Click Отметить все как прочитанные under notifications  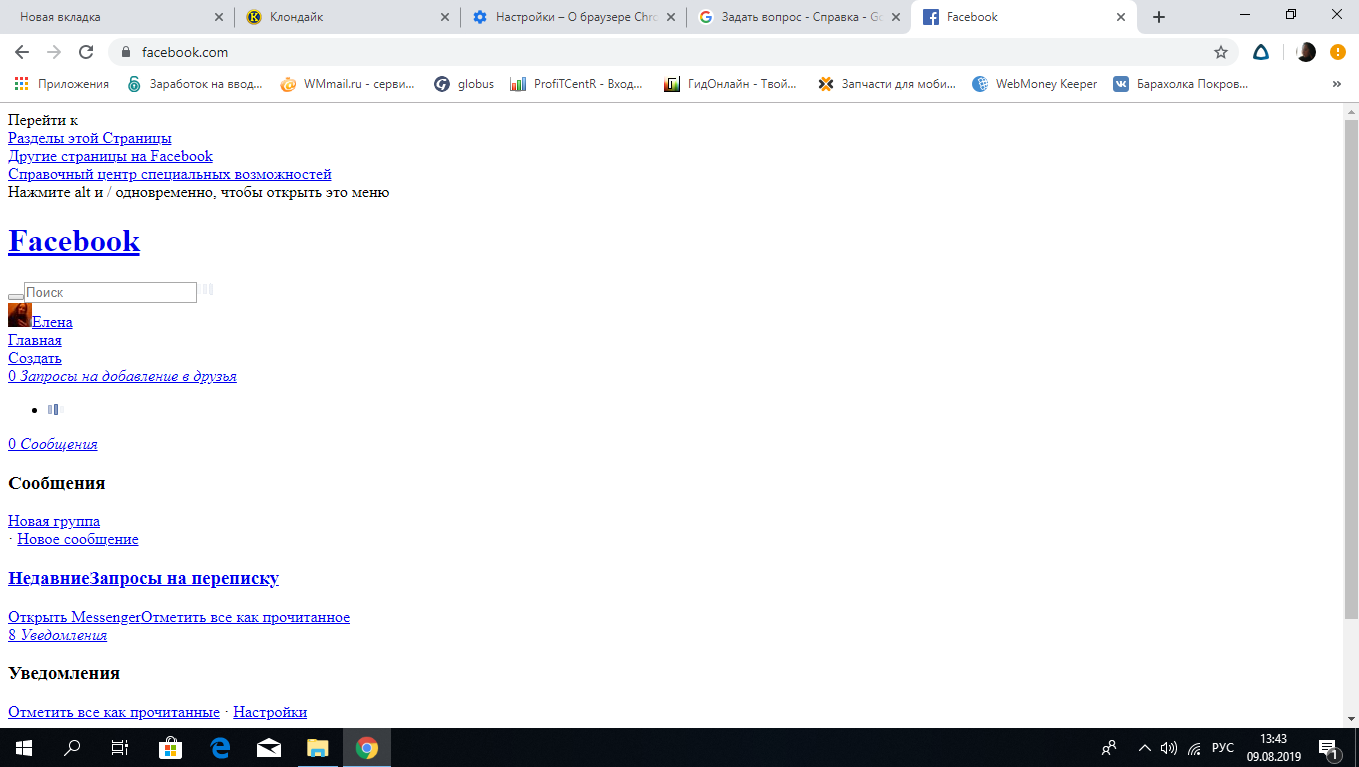click(114, 712)
